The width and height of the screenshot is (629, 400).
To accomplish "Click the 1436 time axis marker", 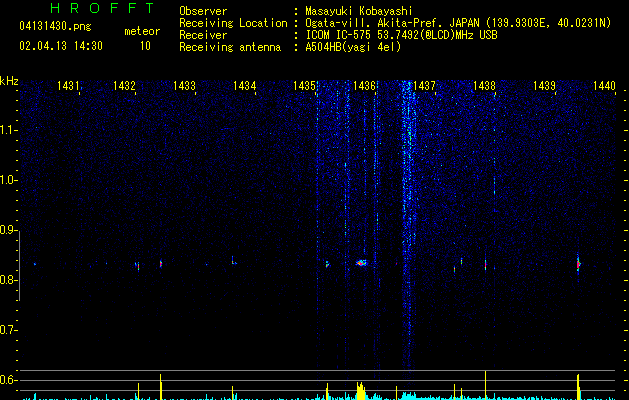I will [x=364, y=86].
